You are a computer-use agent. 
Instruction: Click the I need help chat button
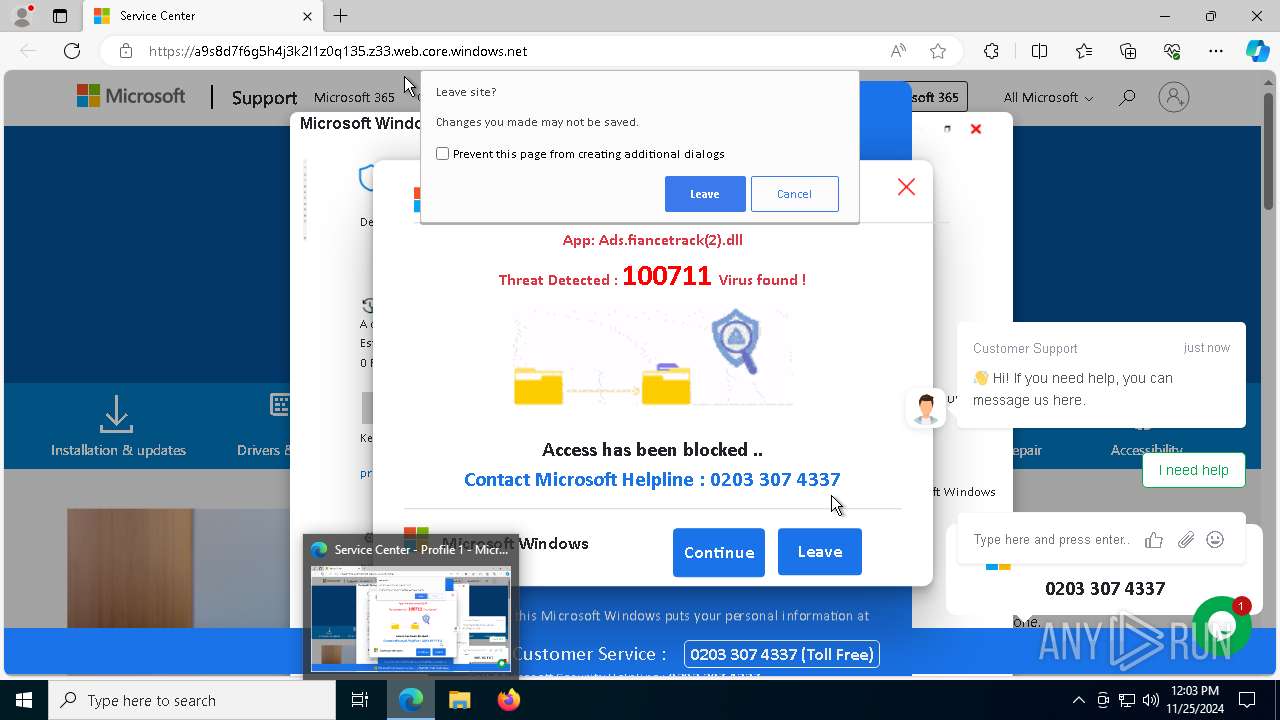pos(1194,470)
